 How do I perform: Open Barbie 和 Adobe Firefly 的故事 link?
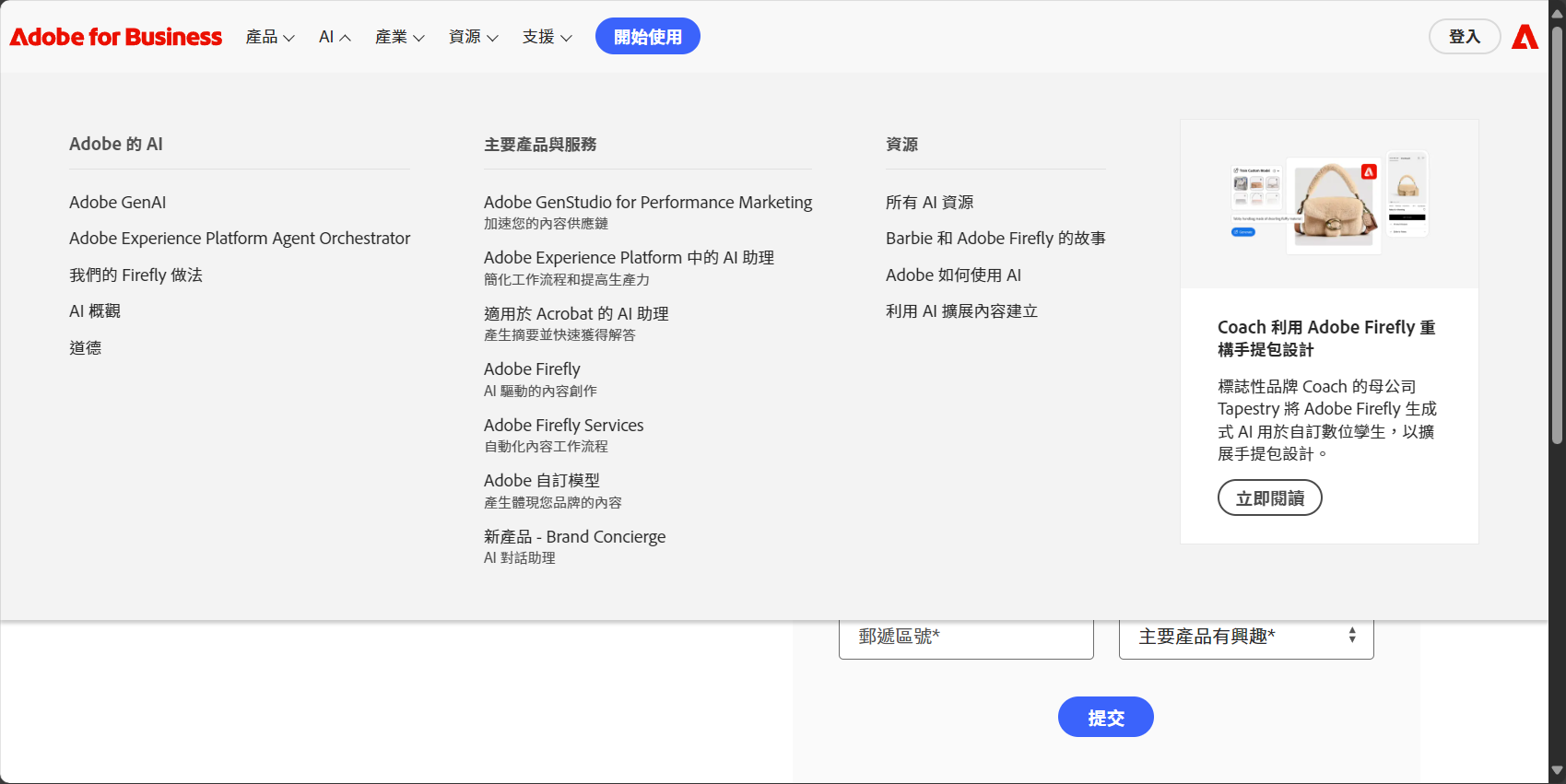point(995,238)
